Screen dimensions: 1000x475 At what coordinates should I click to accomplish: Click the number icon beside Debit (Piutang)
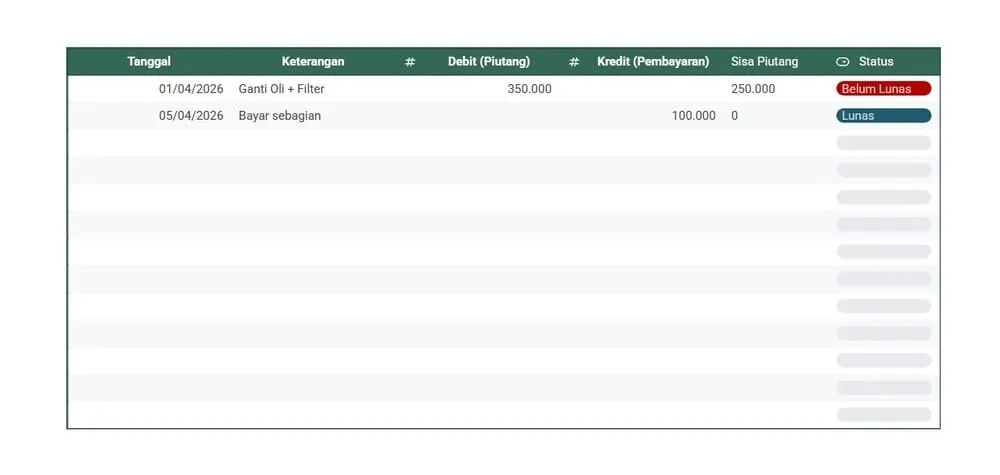[x=410, y=62]
